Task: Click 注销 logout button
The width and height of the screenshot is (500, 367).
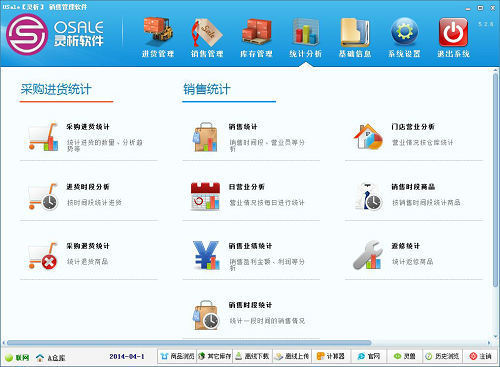Action: pyautogui.click(x=480, y=356)
